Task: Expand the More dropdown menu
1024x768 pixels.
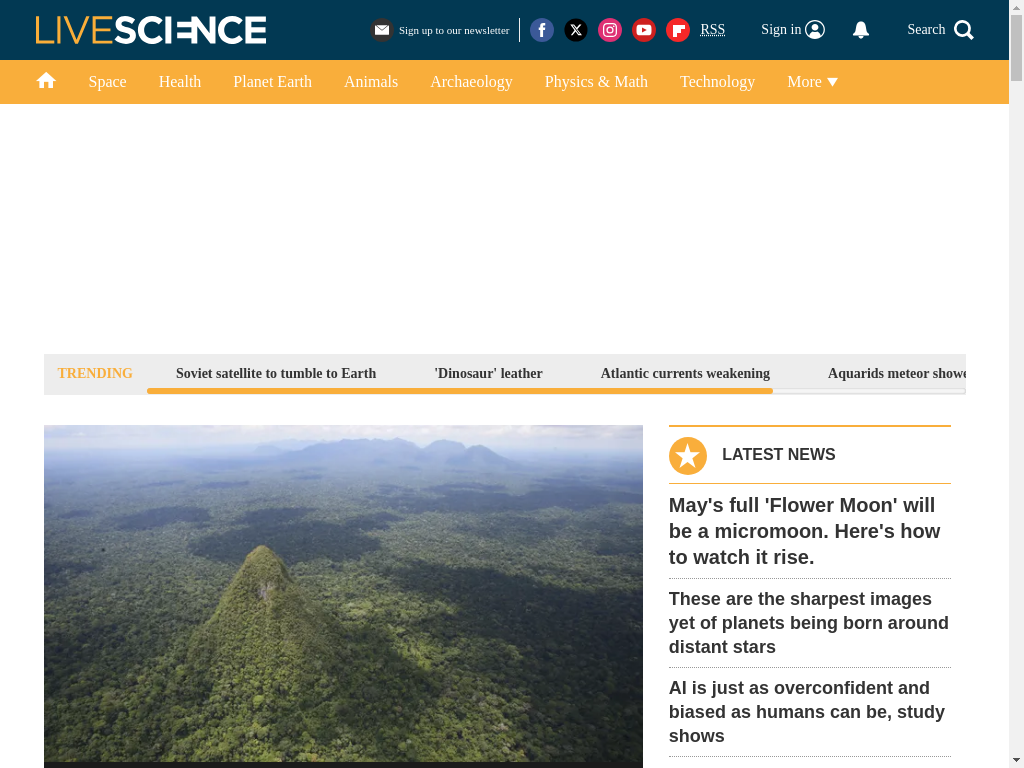Action: coord(812,82)
